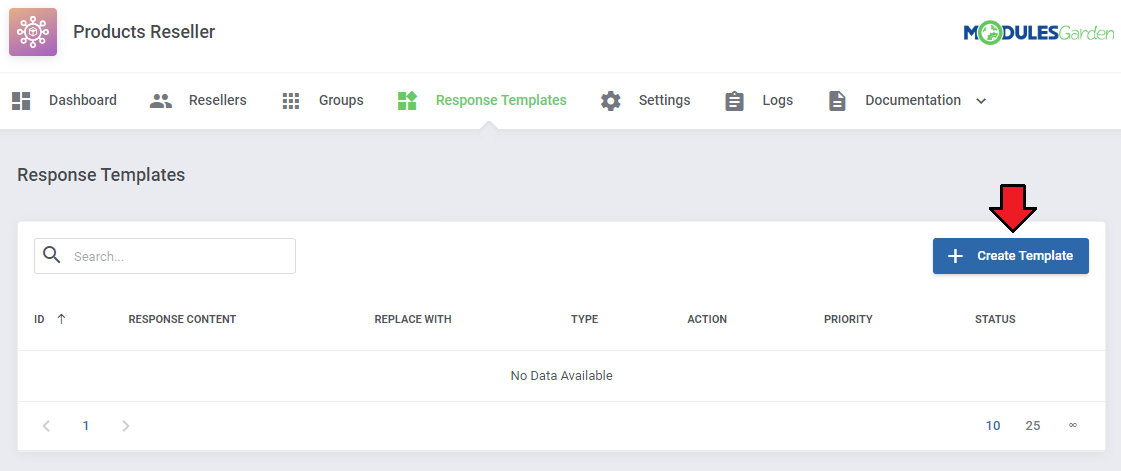
Task: Click the Documentation file icon
Action: [837, 101]
